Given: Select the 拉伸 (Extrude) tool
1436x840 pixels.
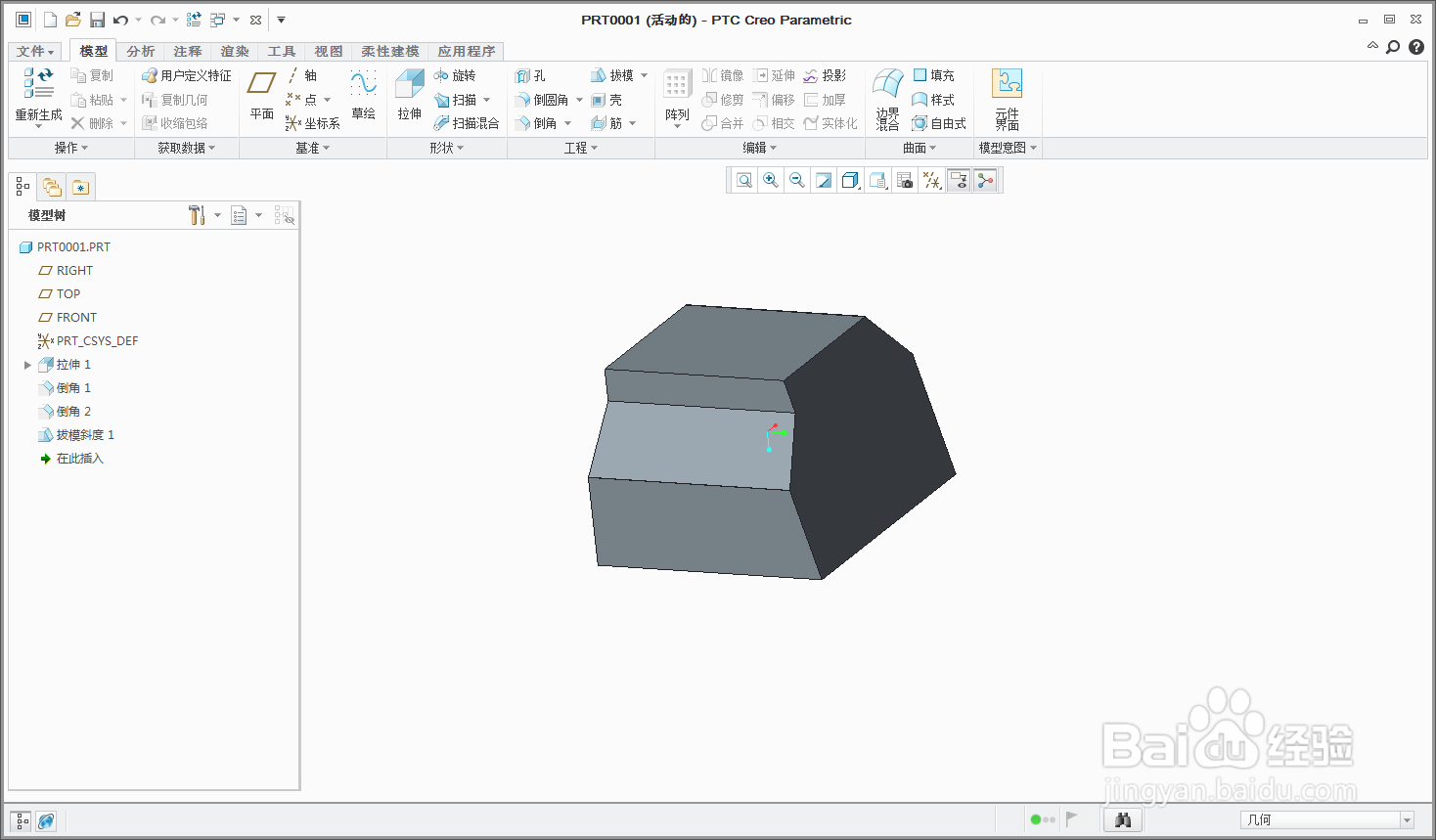Looking at the screenshot, I should click(410, 95).
